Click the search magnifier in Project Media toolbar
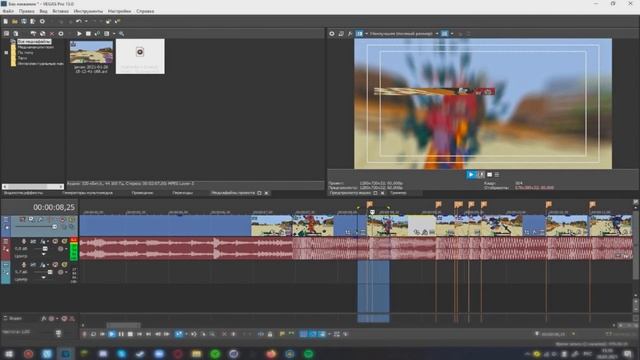 [x=121, y=33]
